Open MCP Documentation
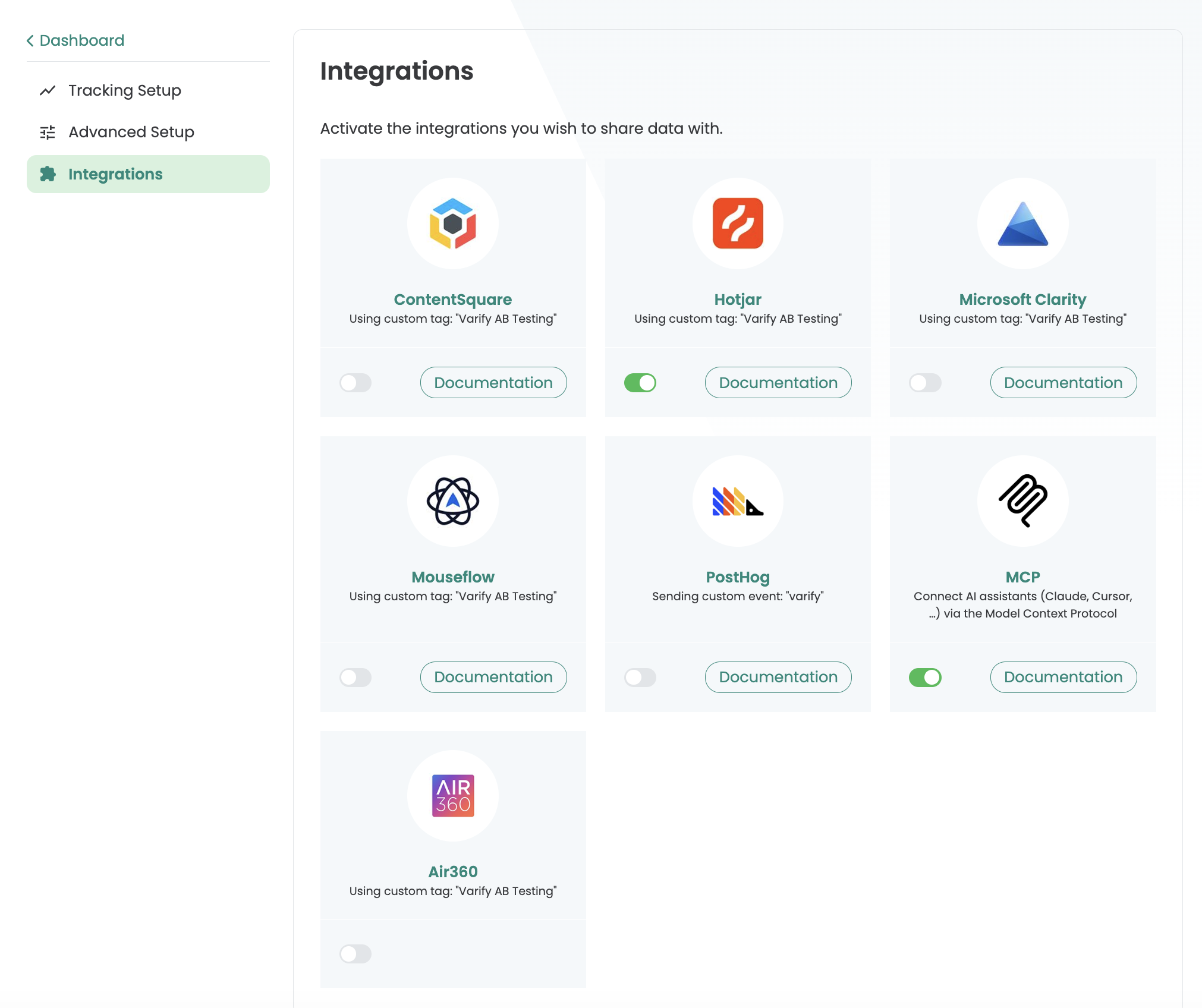Screen dimensions: 1202x1008 (1063, 677)
